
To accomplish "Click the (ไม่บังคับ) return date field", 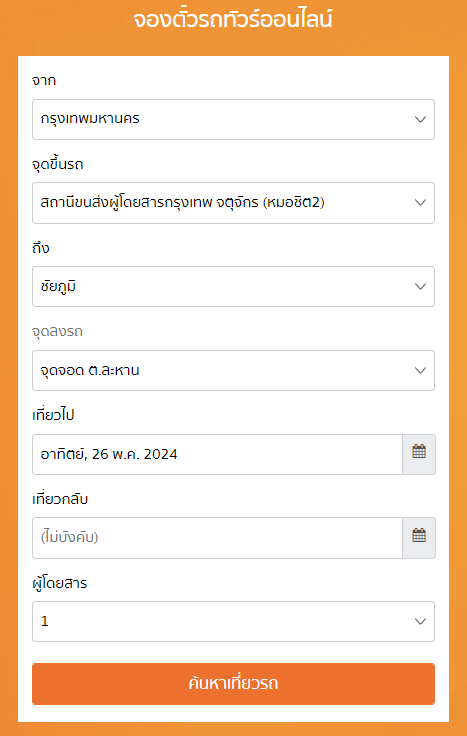I will pos(217,537).
